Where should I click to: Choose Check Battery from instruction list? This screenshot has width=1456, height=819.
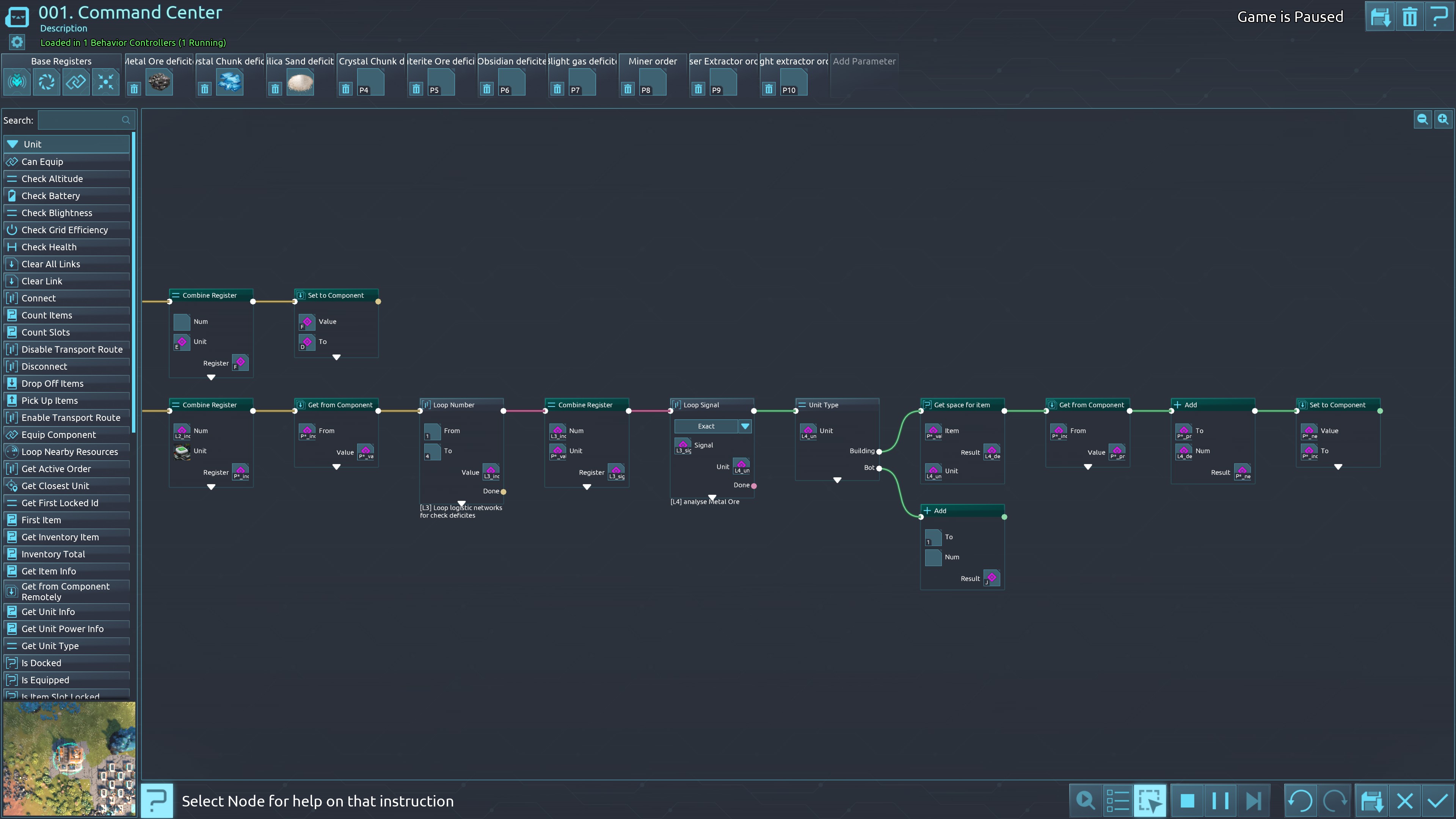[x=51, y=196]
